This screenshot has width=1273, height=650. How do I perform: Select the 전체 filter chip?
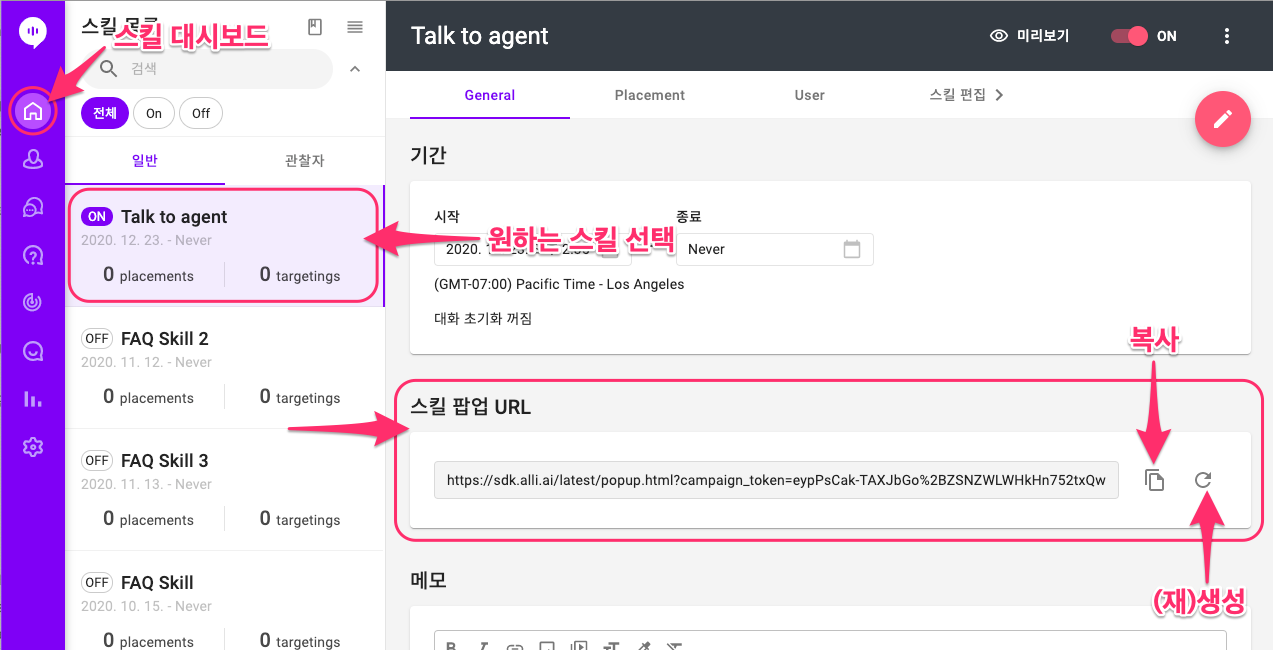[x=104, y=113]
